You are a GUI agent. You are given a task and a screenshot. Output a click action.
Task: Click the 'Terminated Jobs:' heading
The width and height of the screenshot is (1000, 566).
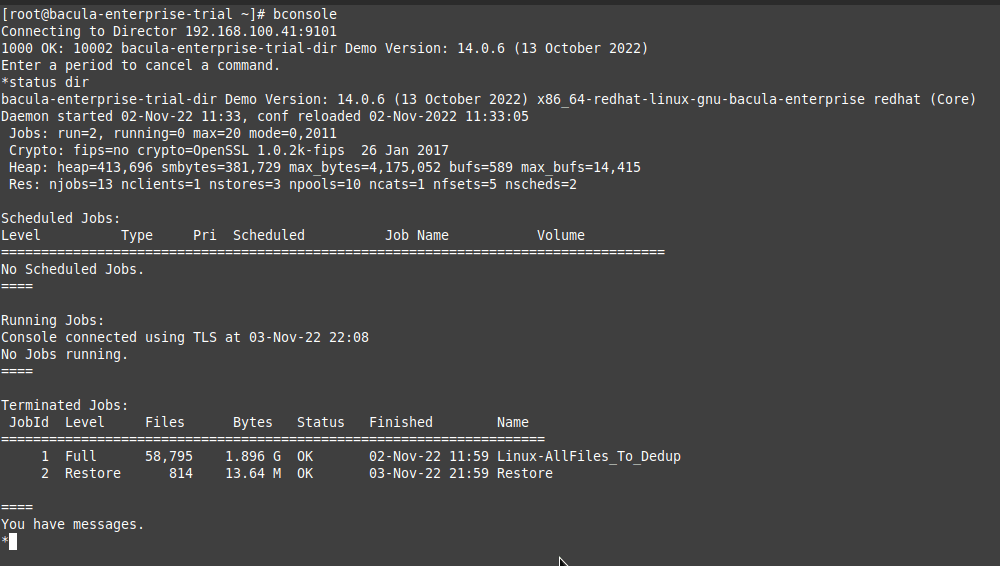pyautogui.click(x=64, y=405)
